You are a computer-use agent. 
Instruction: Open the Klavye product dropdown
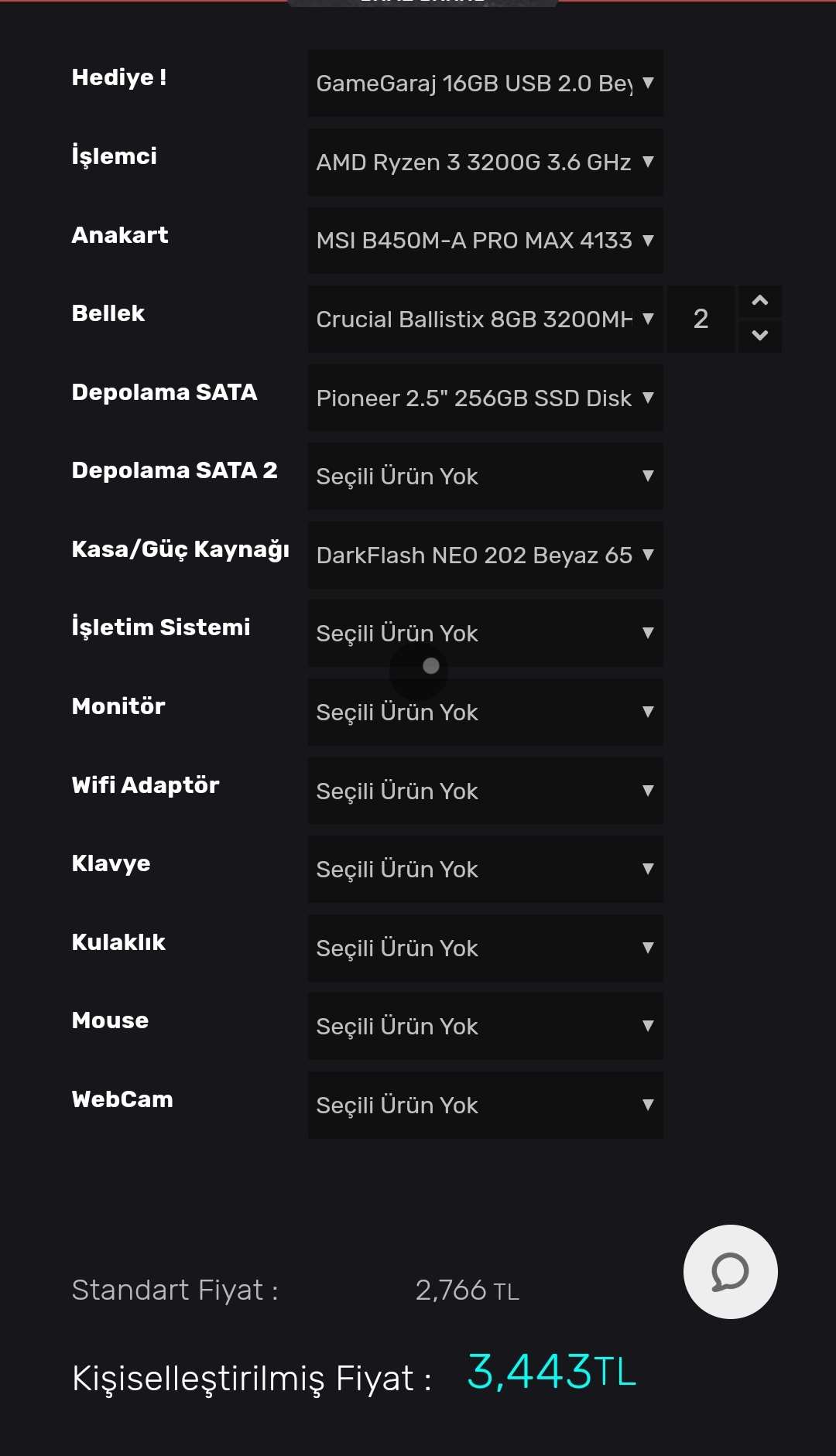[x=485, y=870]
